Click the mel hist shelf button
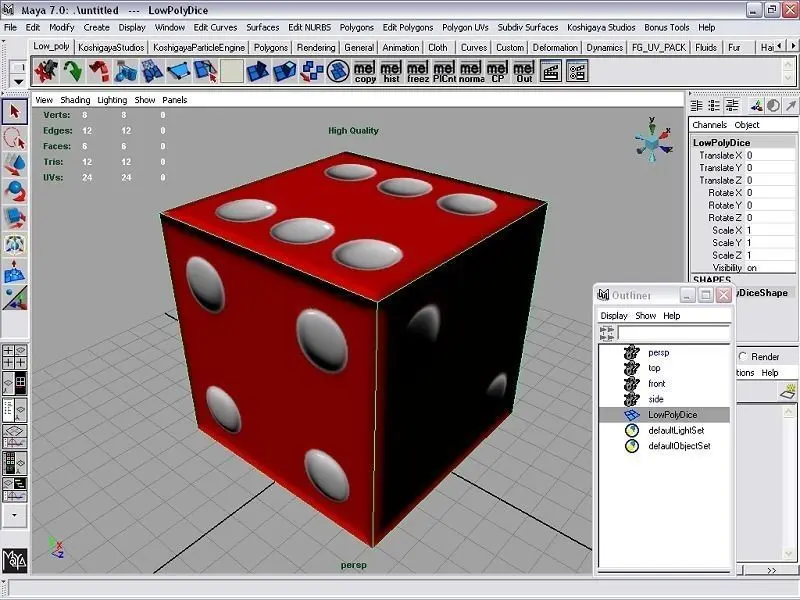 coord(391,71)
